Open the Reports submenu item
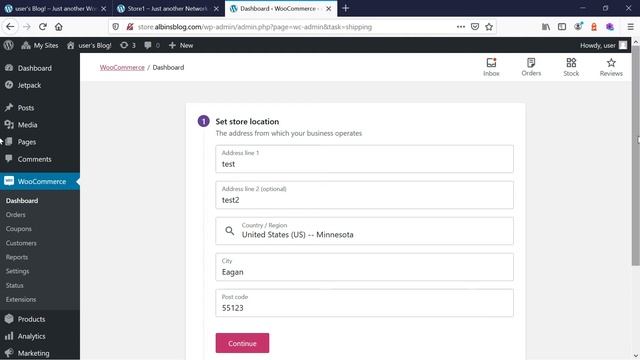 coord(17,257)
